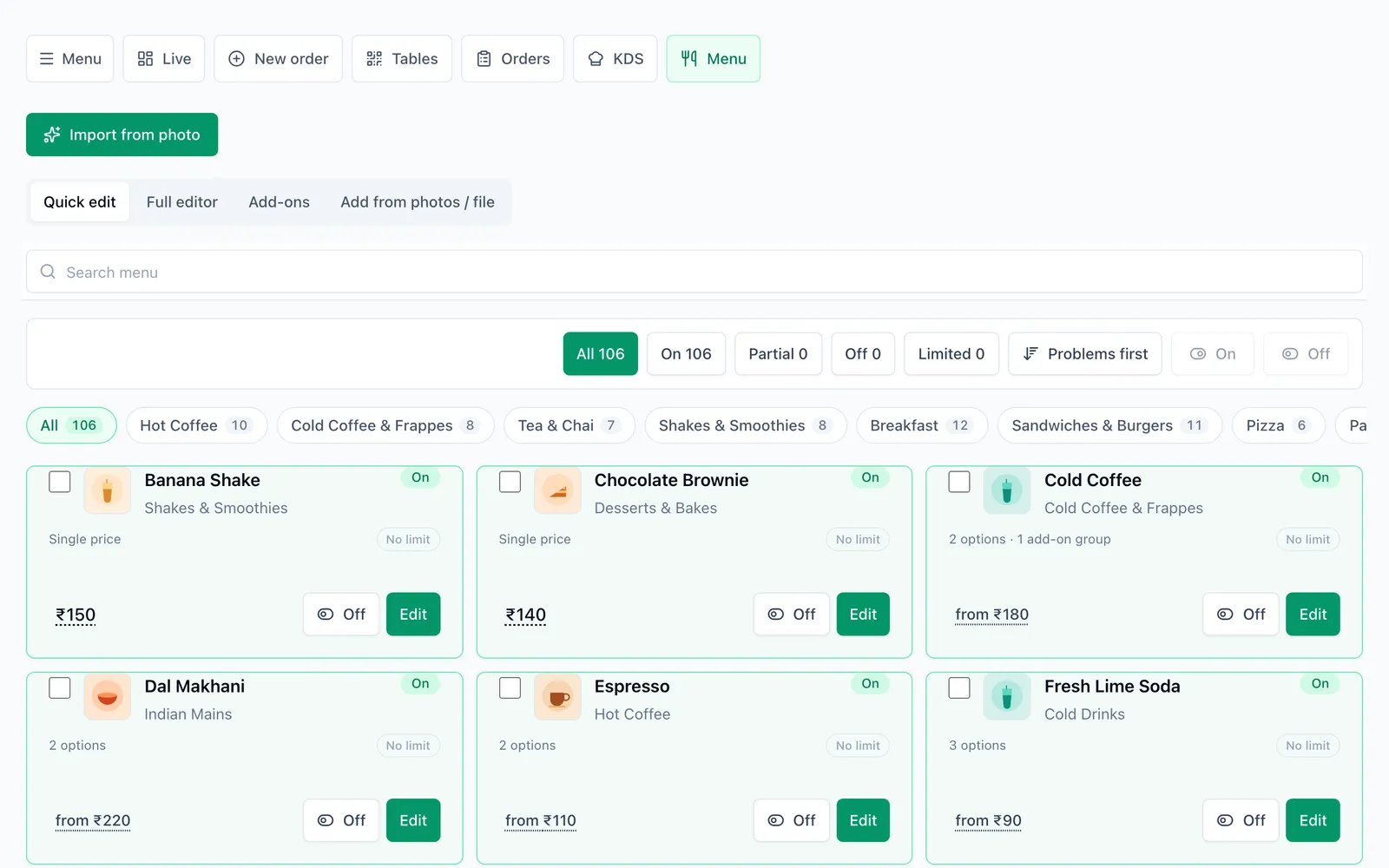The image size is (1389, 868).
Task: Click inside the Search menu field
Action: coord(694,272)
